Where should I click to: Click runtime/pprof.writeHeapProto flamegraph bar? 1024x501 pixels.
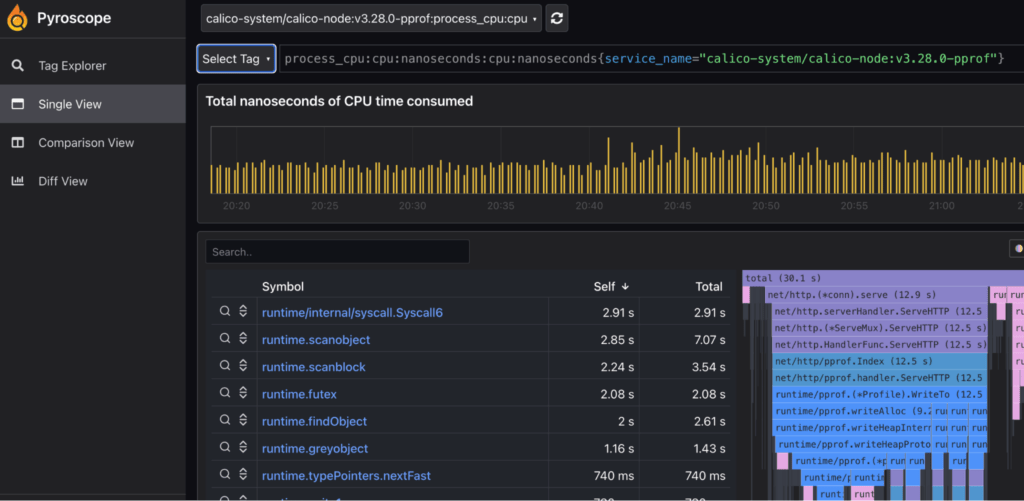[x=854, y=444]
